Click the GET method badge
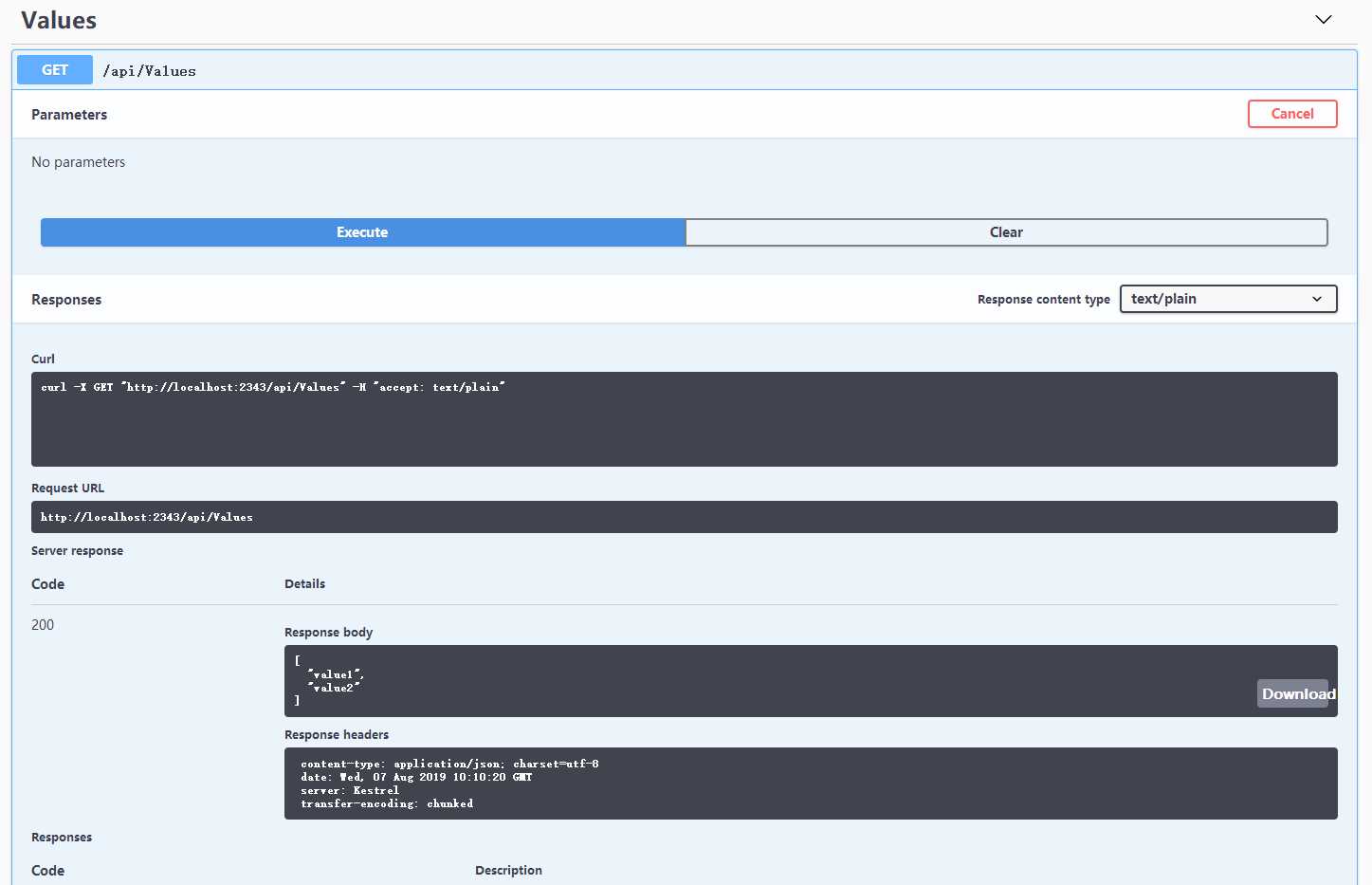The image size is (1372, 885). pyautogui.click(x=55, y=70)
